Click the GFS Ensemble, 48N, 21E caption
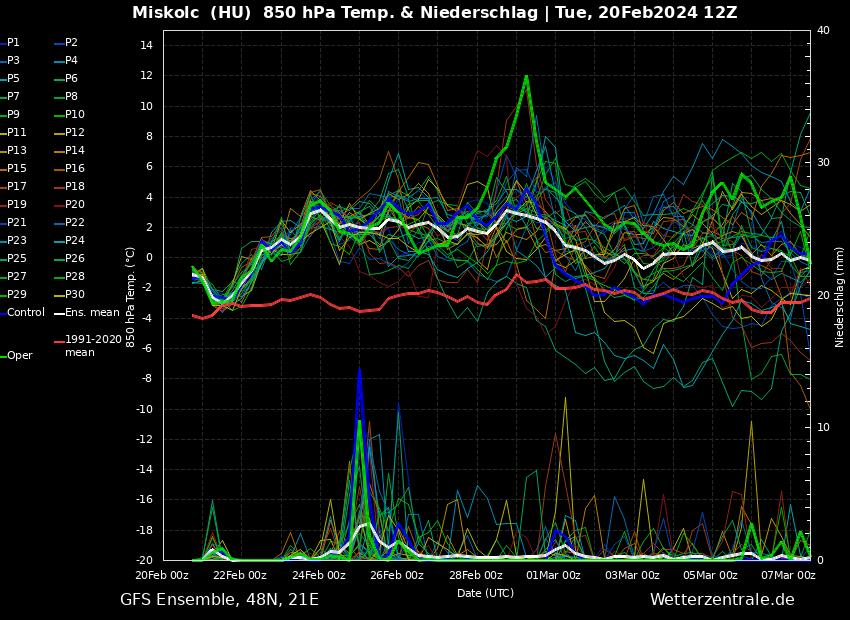This screenshot has width=850, height=620. [x=219, y=600]
